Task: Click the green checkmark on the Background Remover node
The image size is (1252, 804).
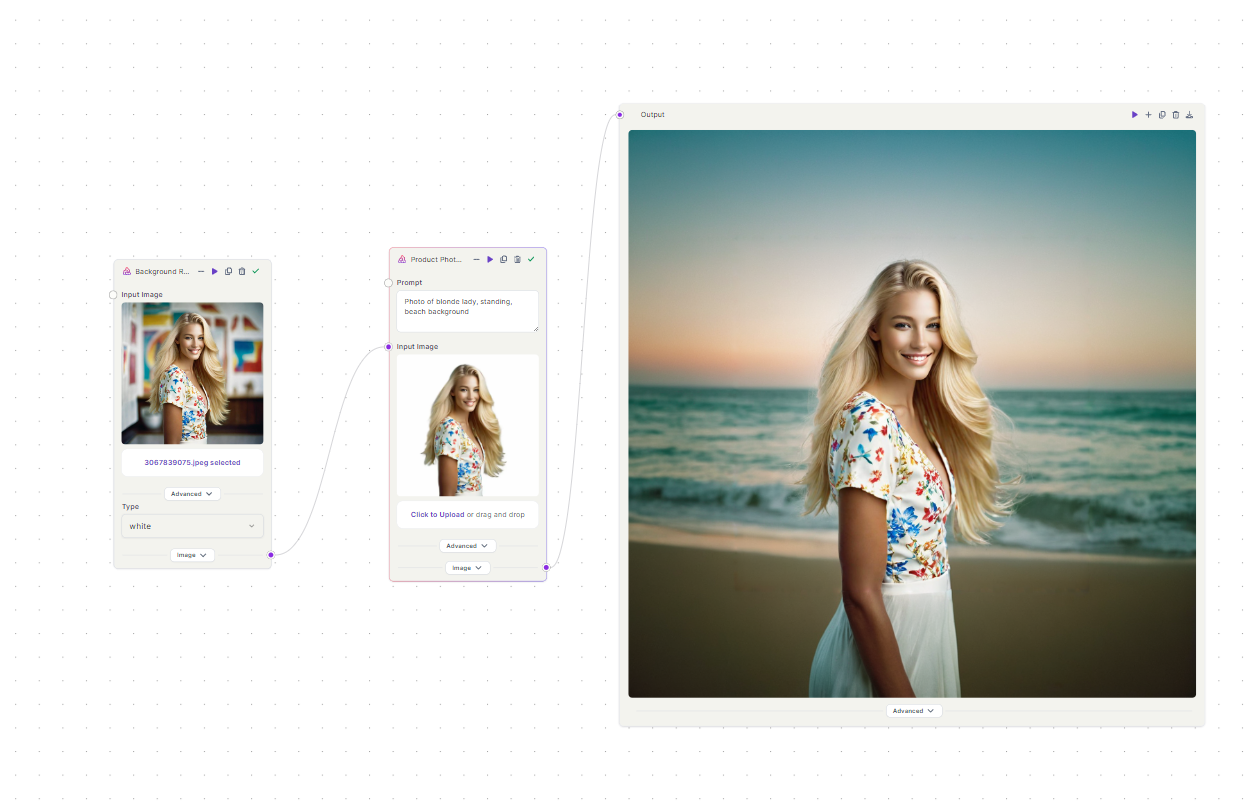Action: click(x=256, y=271)
